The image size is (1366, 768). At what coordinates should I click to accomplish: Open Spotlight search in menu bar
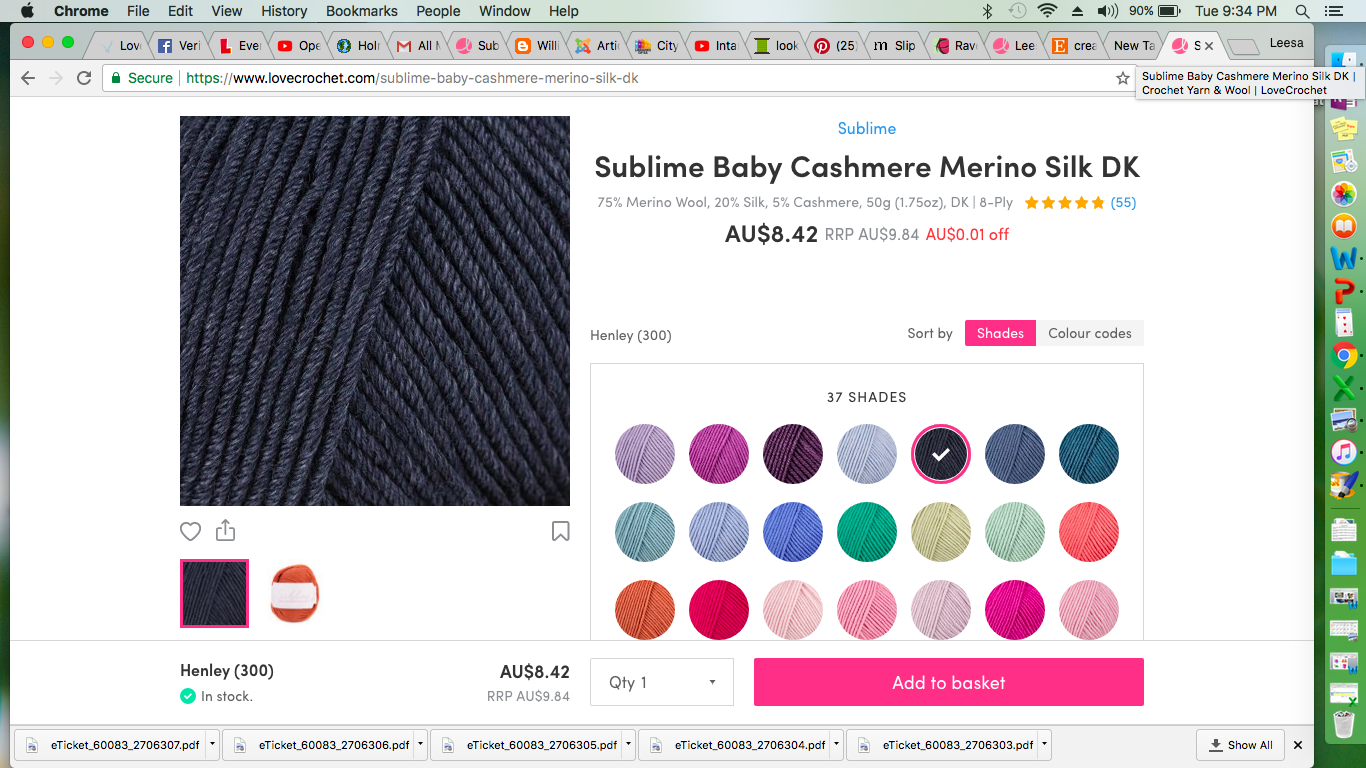1302,11
